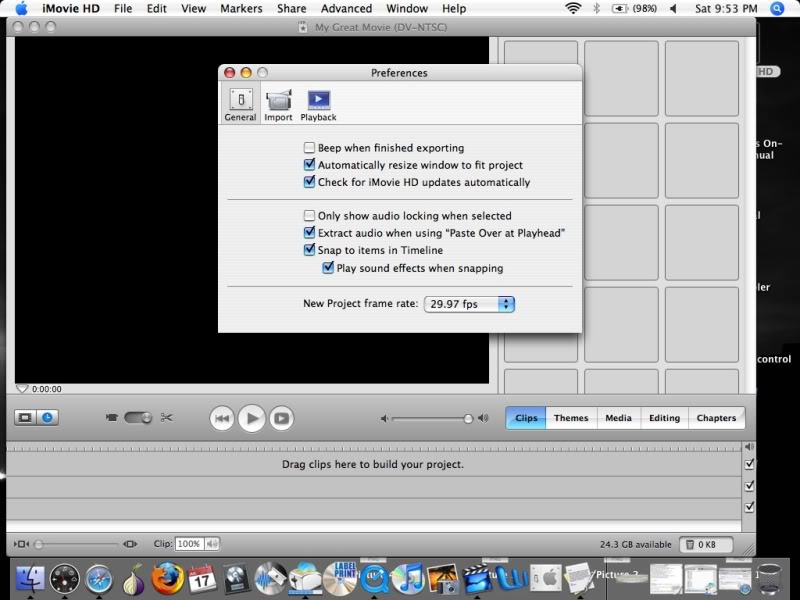Play movie in full screen
Image resolution: width=800 pixels, height=600 pixels.
[x=282, y=418]
